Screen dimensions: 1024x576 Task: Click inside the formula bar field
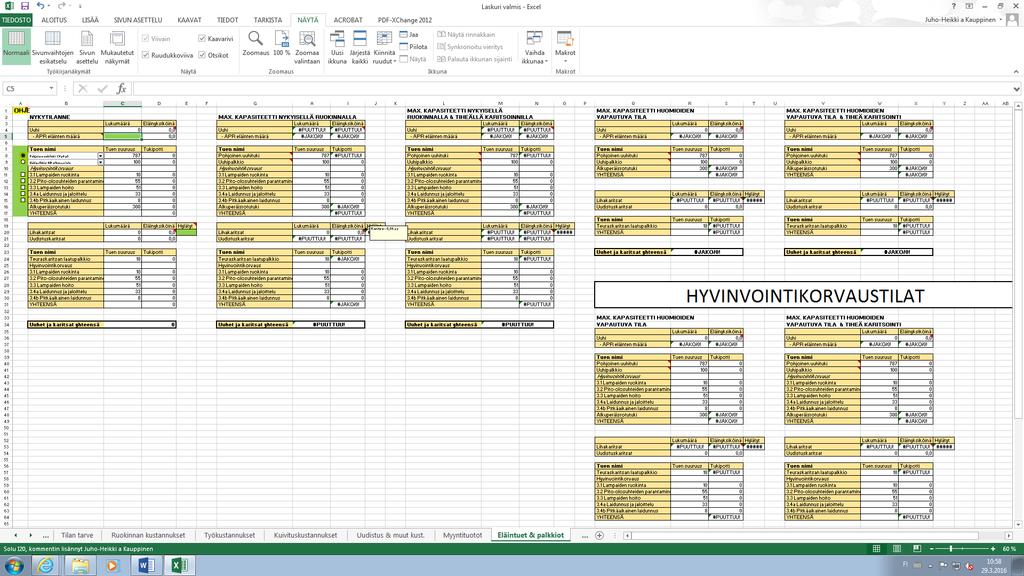571,88
